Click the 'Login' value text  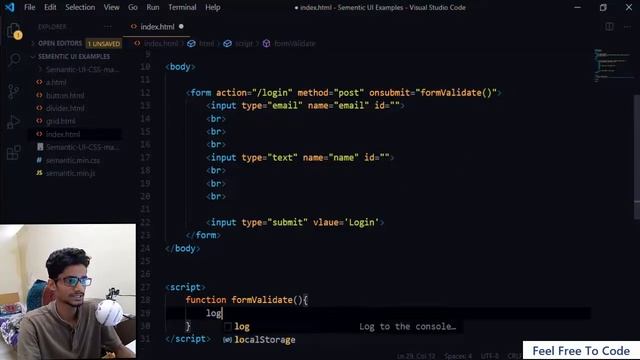pyautogui.click(x=362, y=222)
